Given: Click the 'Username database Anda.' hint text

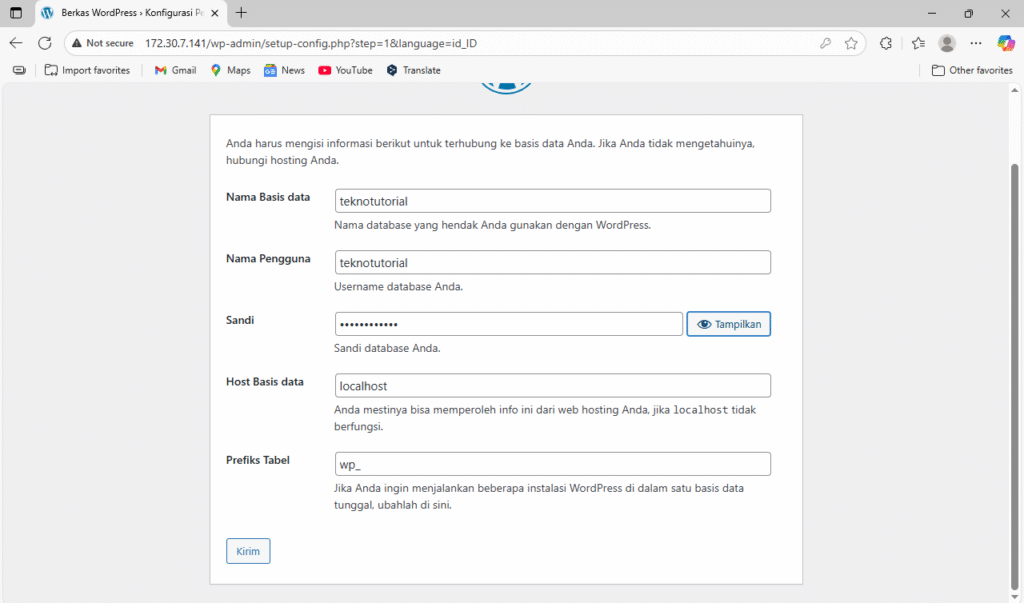Looking at the screenshot, I should coord(398,286).
